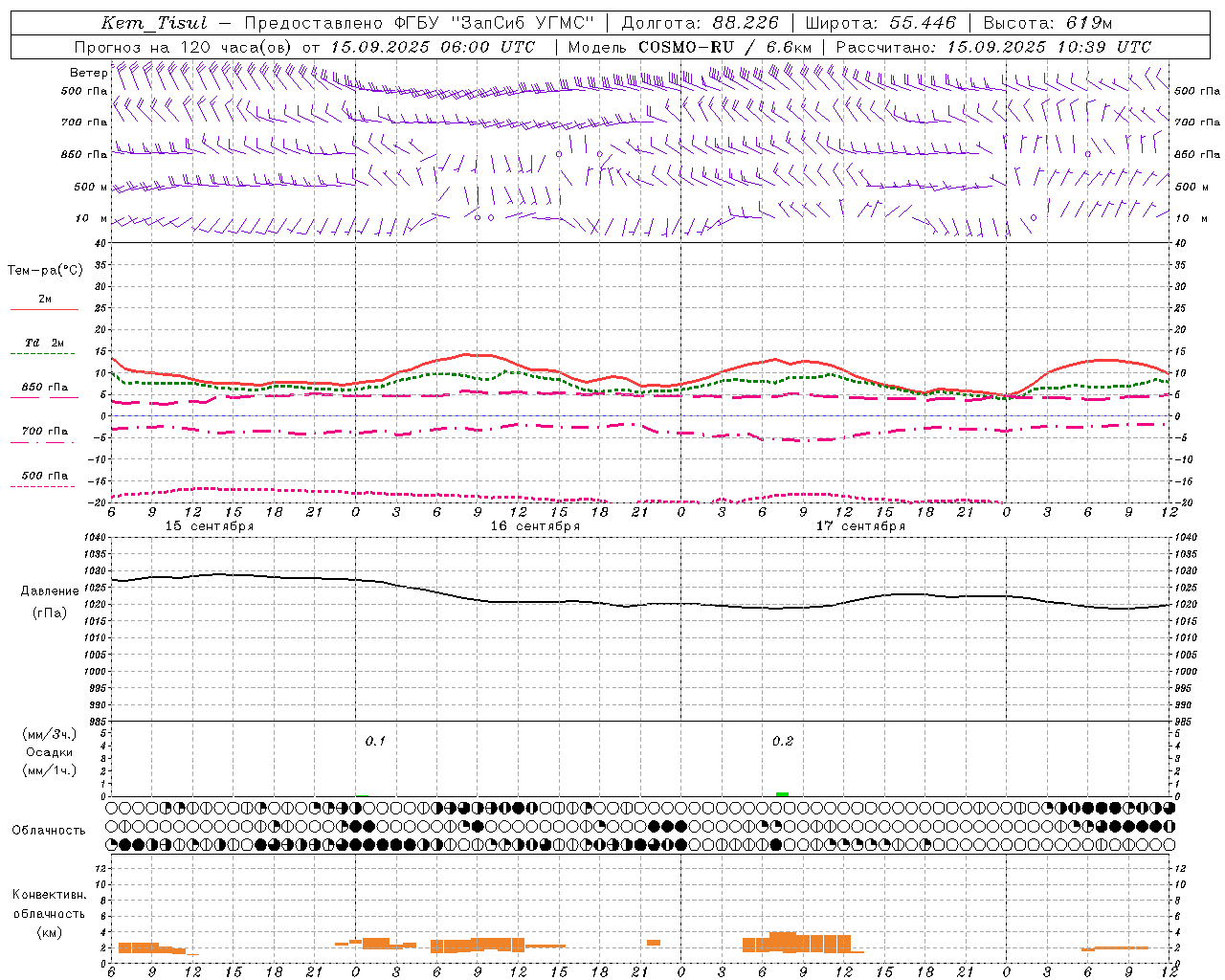Click the altitude value Высота: 619м

coord(1048,23)
